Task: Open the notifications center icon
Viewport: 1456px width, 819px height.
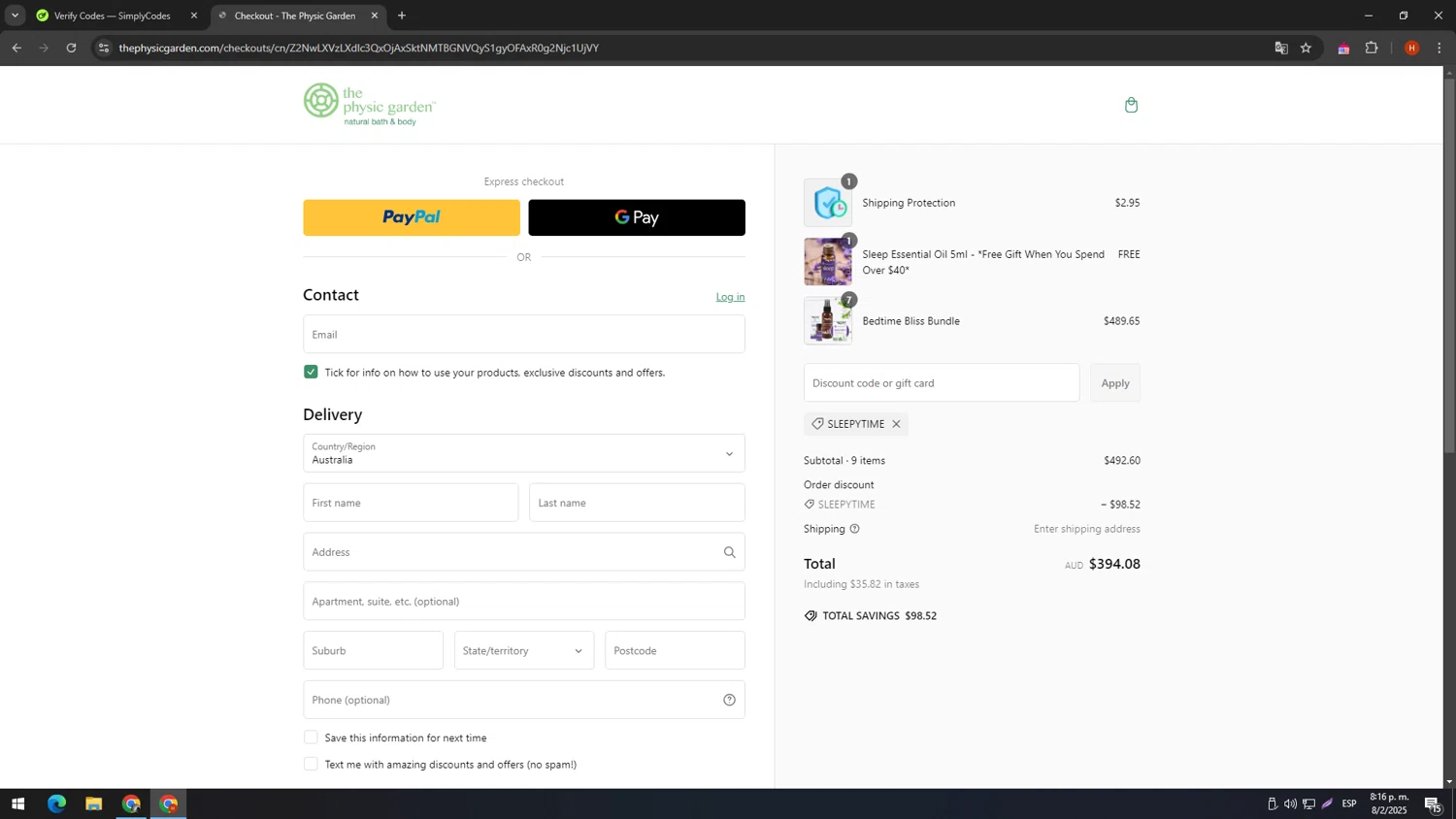Action: point(1433,803)
